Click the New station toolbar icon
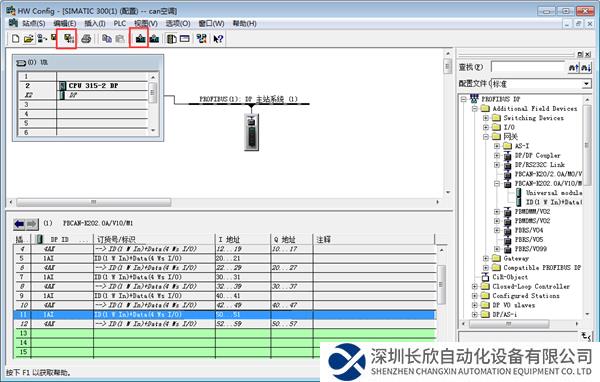The width and height of the screenshot is (600, 382). click(15, 39)
